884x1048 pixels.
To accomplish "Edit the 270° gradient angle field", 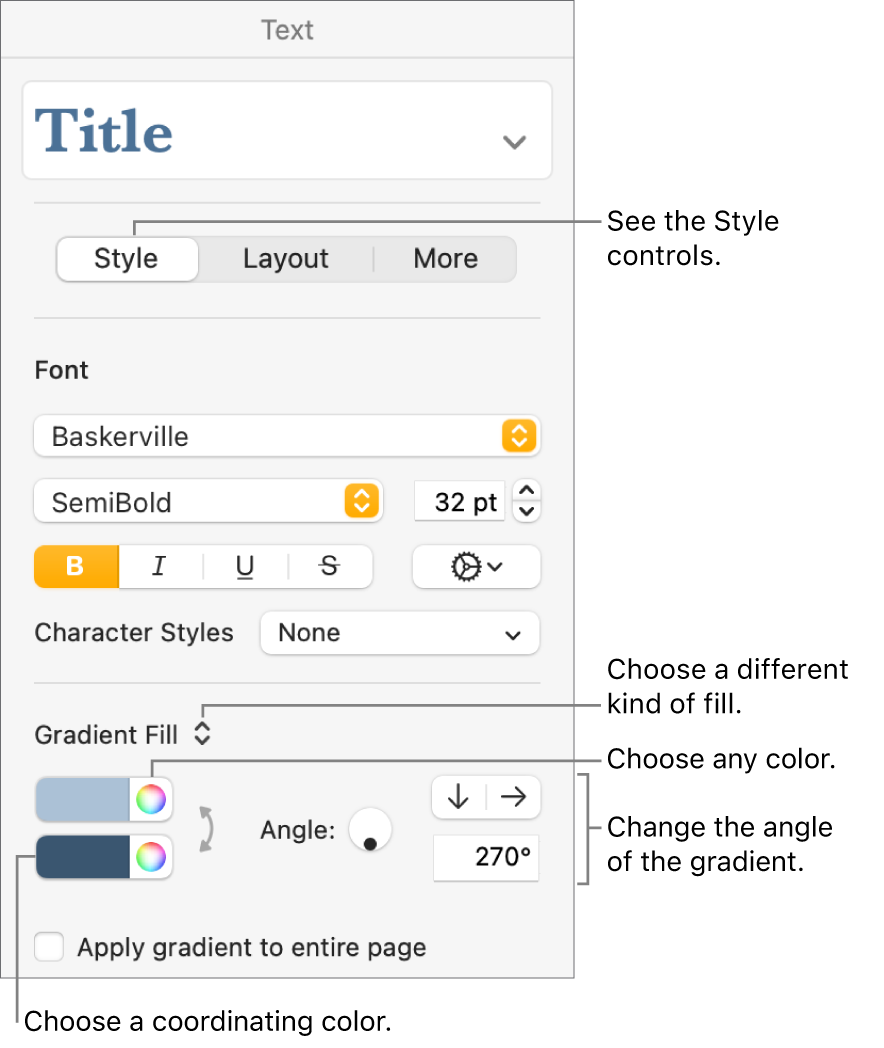I will point(486,858).
